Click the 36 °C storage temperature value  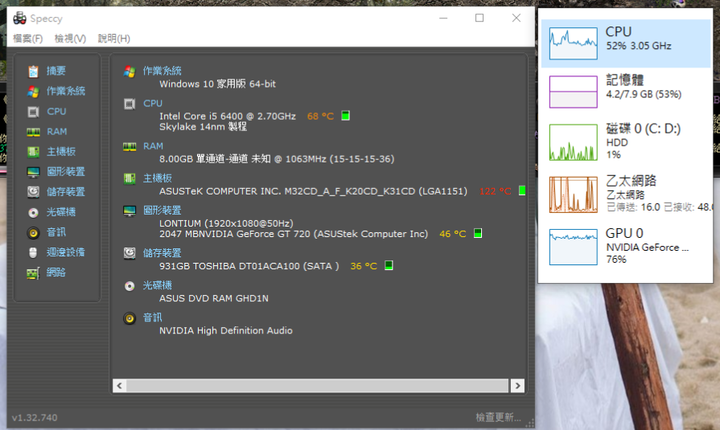(x=364, y=266)
